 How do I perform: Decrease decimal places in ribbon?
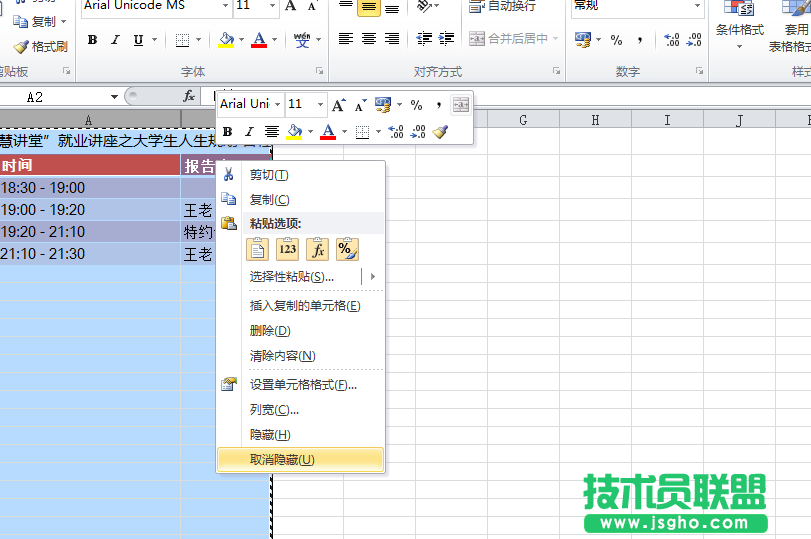pos(694,40)
